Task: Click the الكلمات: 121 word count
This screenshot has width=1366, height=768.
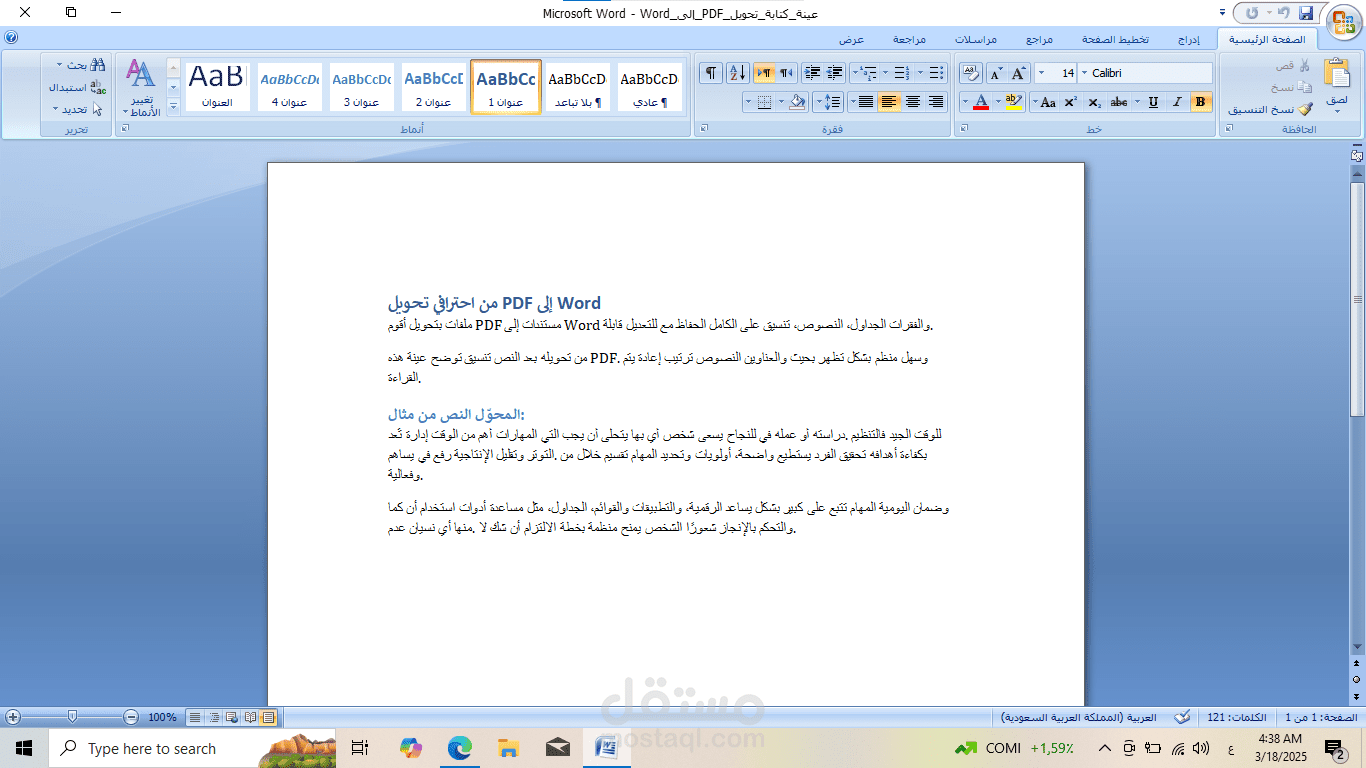Action: pos(1236,717)
